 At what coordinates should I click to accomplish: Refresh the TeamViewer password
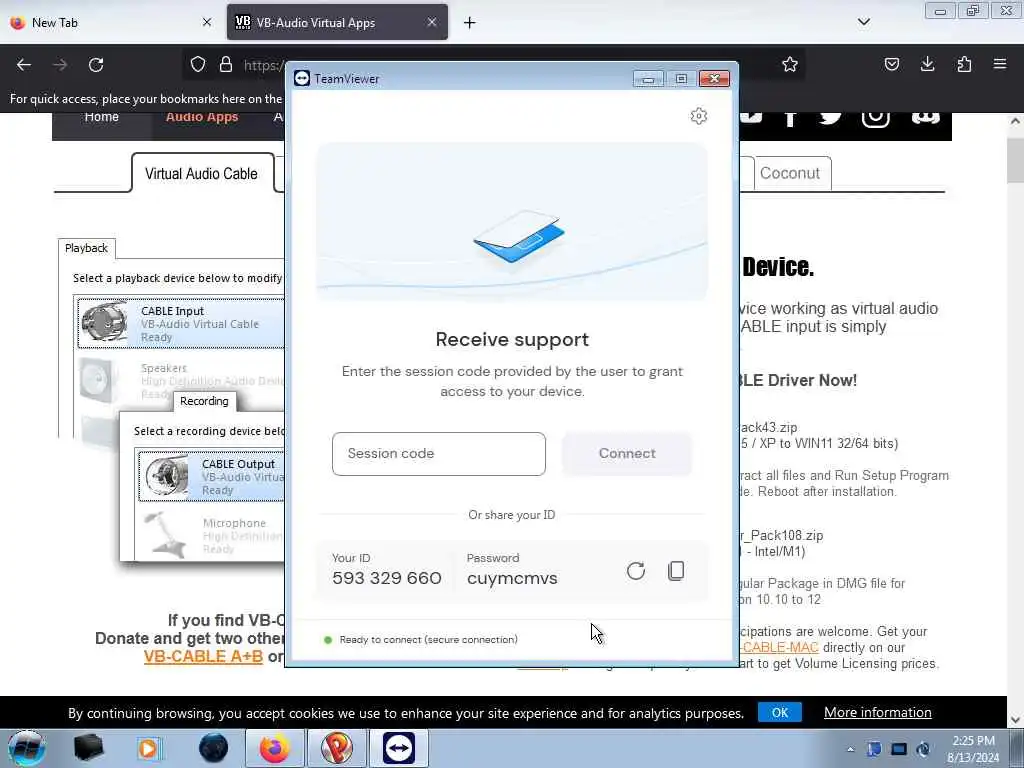coord(635,571)
